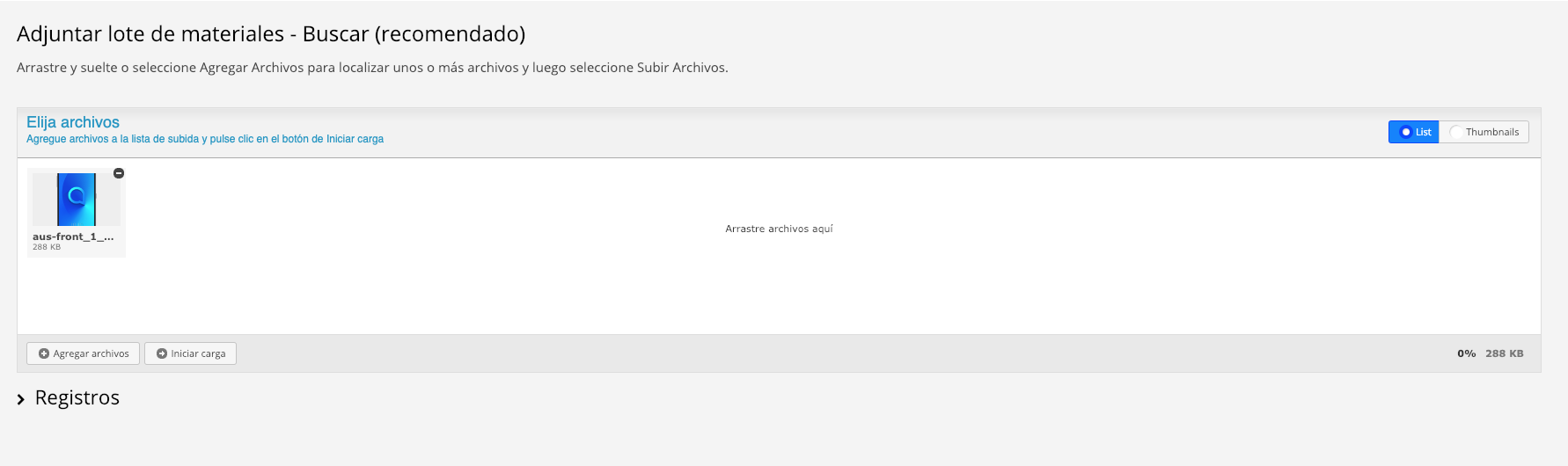Click the 288 KB size under aus-front_1

[47, 247]
